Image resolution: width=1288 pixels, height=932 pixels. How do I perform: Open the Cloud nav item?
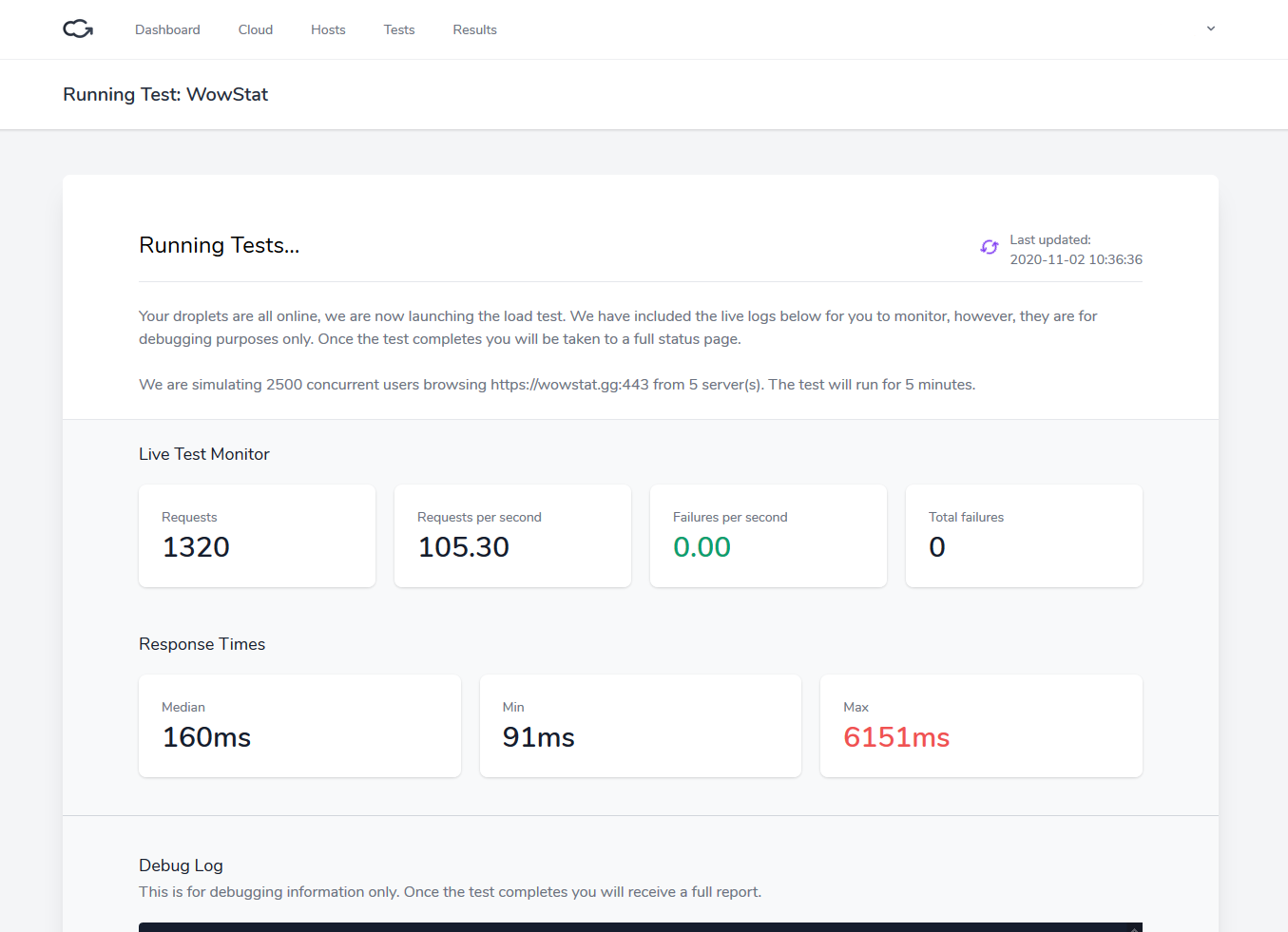[256, 29]
